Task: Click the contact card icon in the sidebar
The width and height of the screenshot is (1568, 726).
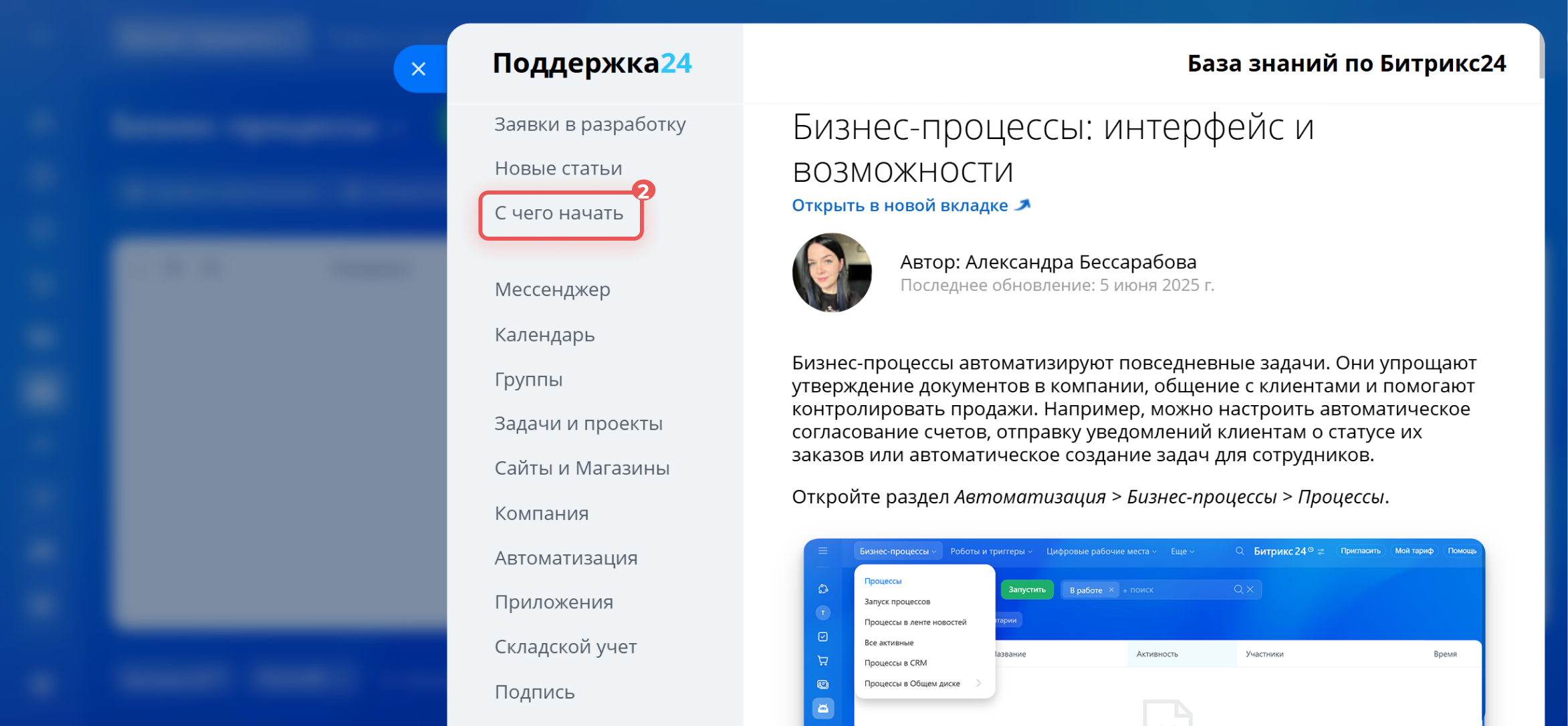Action: tap(823, 684)
